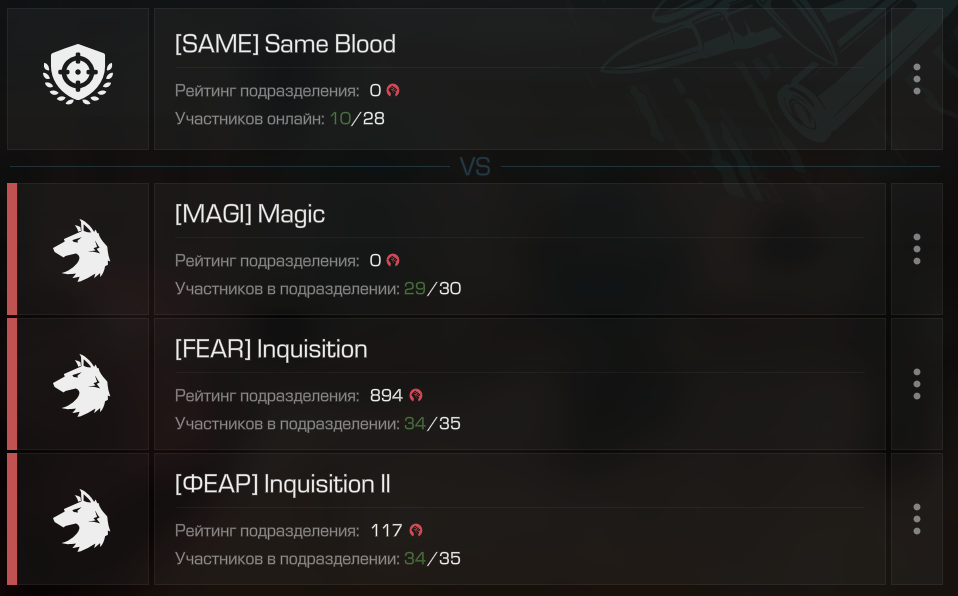Click the red side bar of Magic row
Viewport: 958px width, 596px height.
(x=12, y=249)
